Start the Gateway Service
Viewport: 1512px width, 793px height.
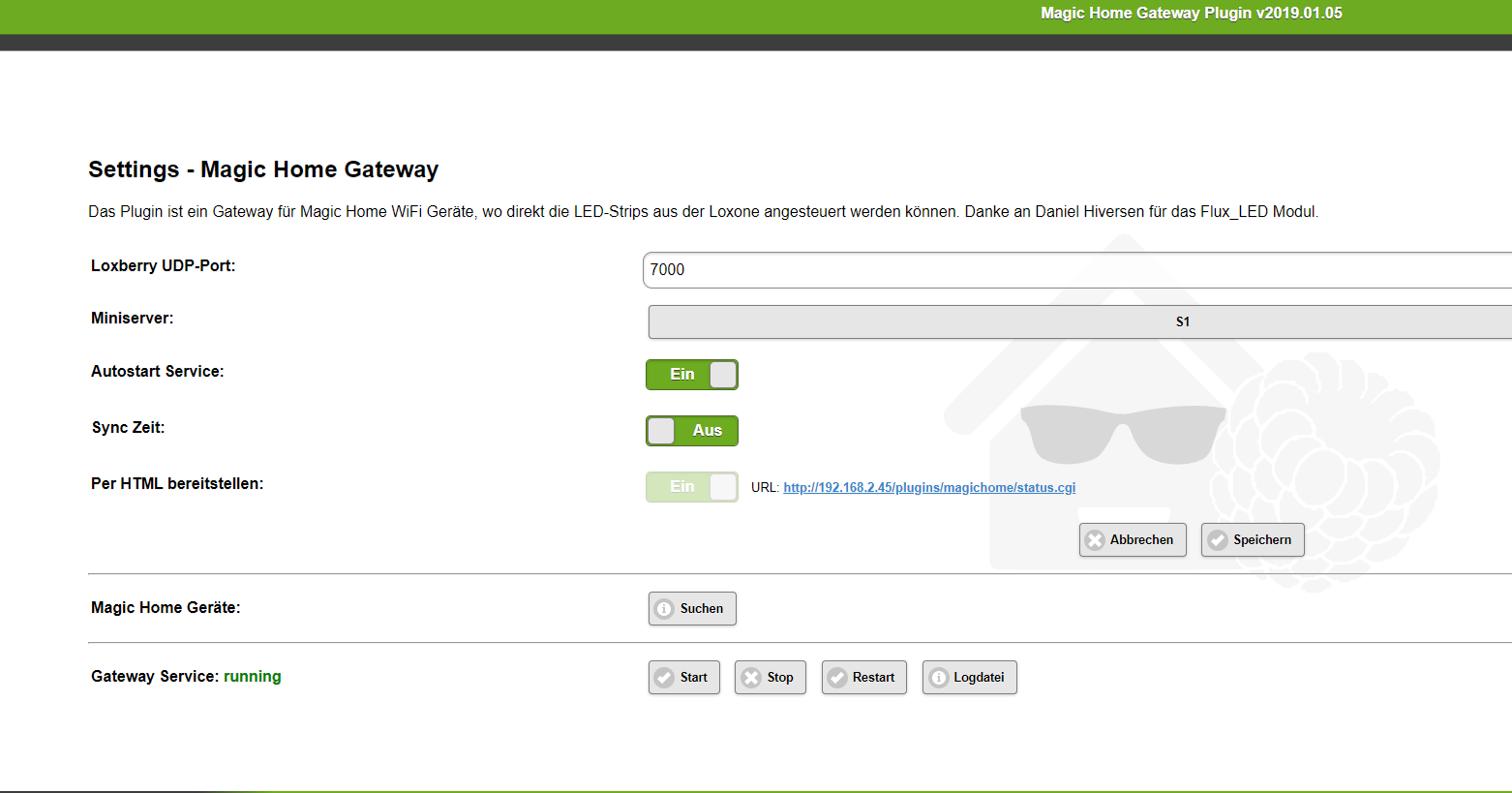point(684,678)
